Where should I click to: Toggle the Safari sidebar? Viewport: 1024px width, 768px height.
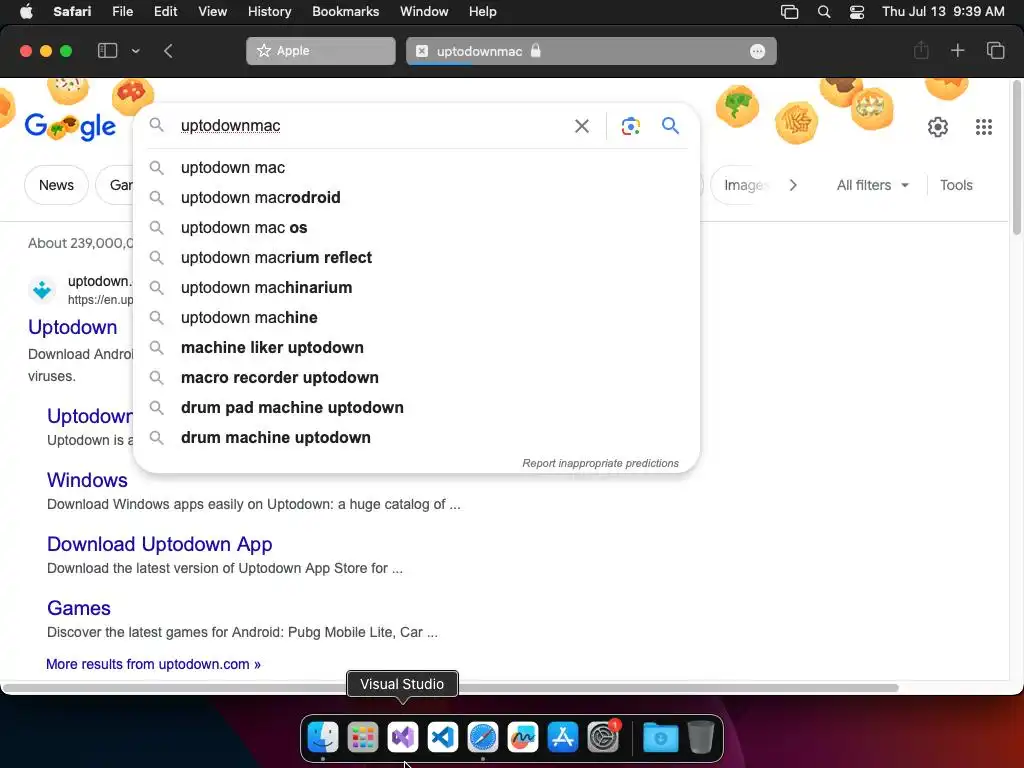[107, 51]
